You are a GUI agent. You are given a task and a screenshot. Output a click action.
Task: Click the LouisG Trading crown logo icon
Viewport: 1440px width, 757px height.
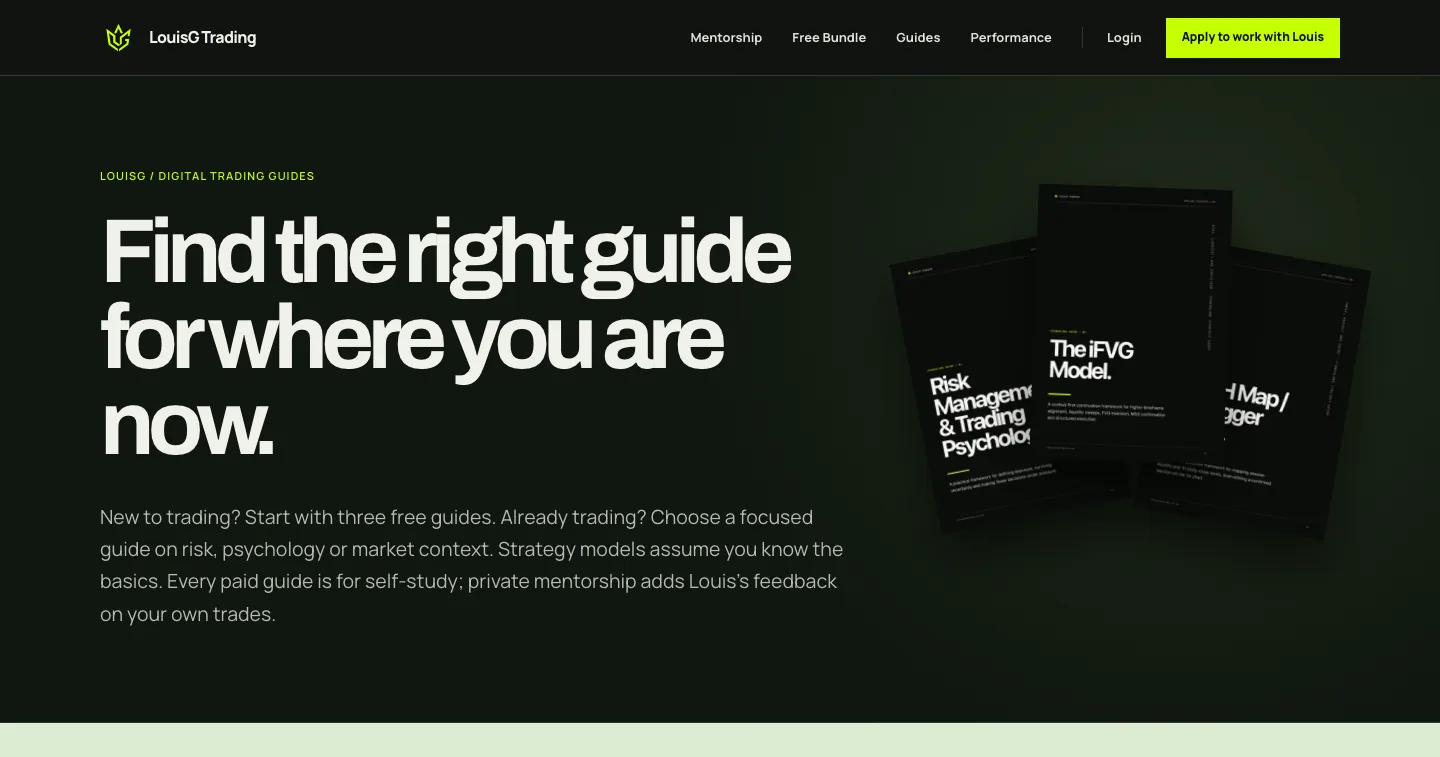pyautogui.click(x=118, y=38)
